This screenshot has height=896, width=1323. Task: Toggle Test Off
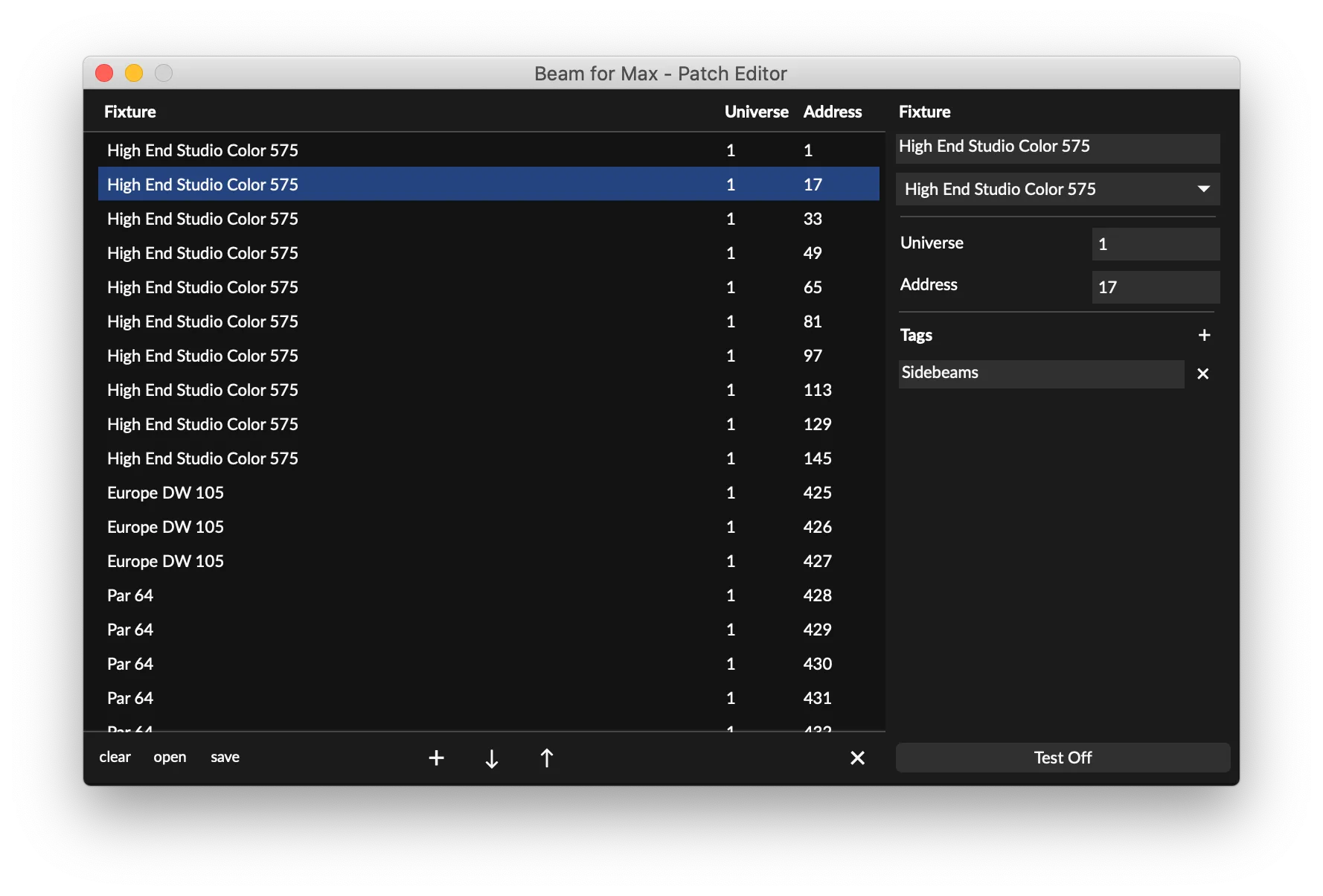(x=1062, y=758)
